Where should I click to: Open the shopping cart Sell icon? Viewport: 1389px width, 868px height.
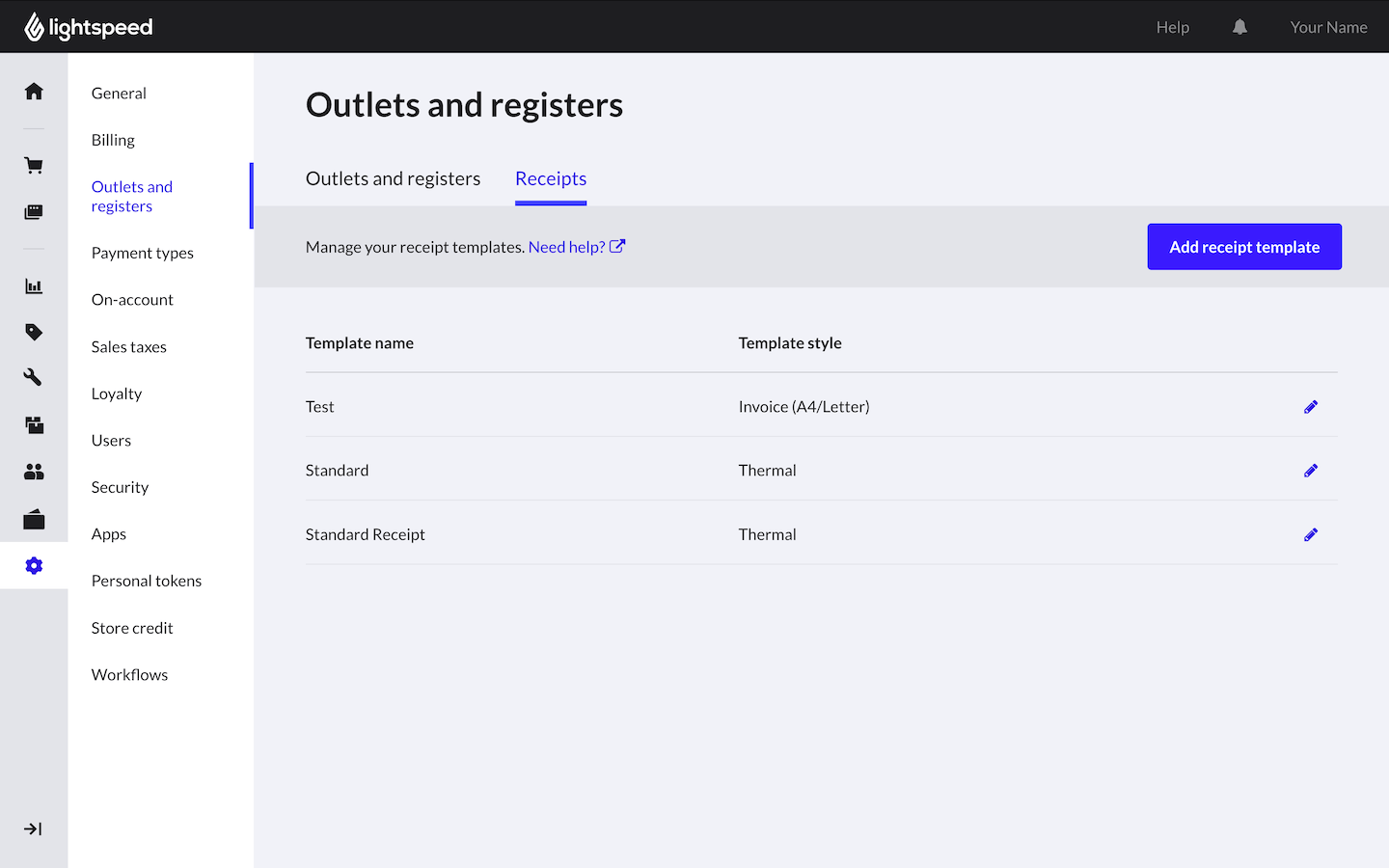pyautogui.click(x=34, y=166)
